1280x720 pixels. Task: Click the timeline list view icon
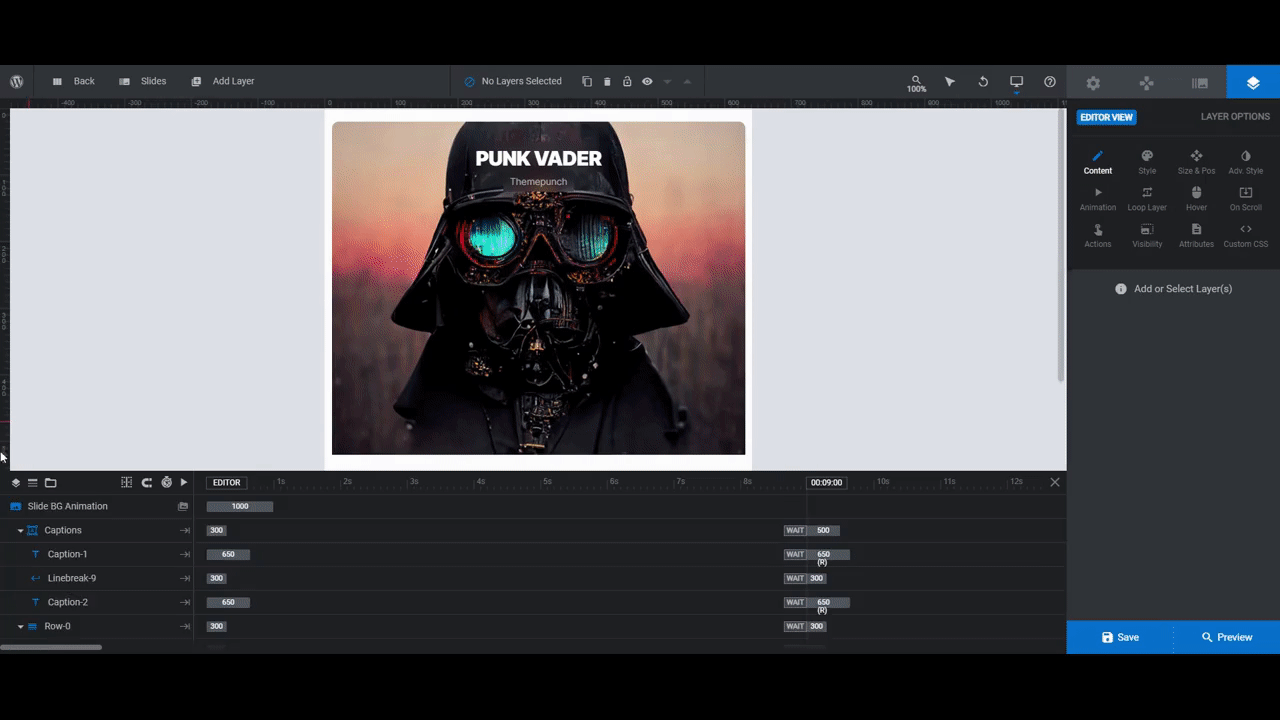[x=32, y=482]
